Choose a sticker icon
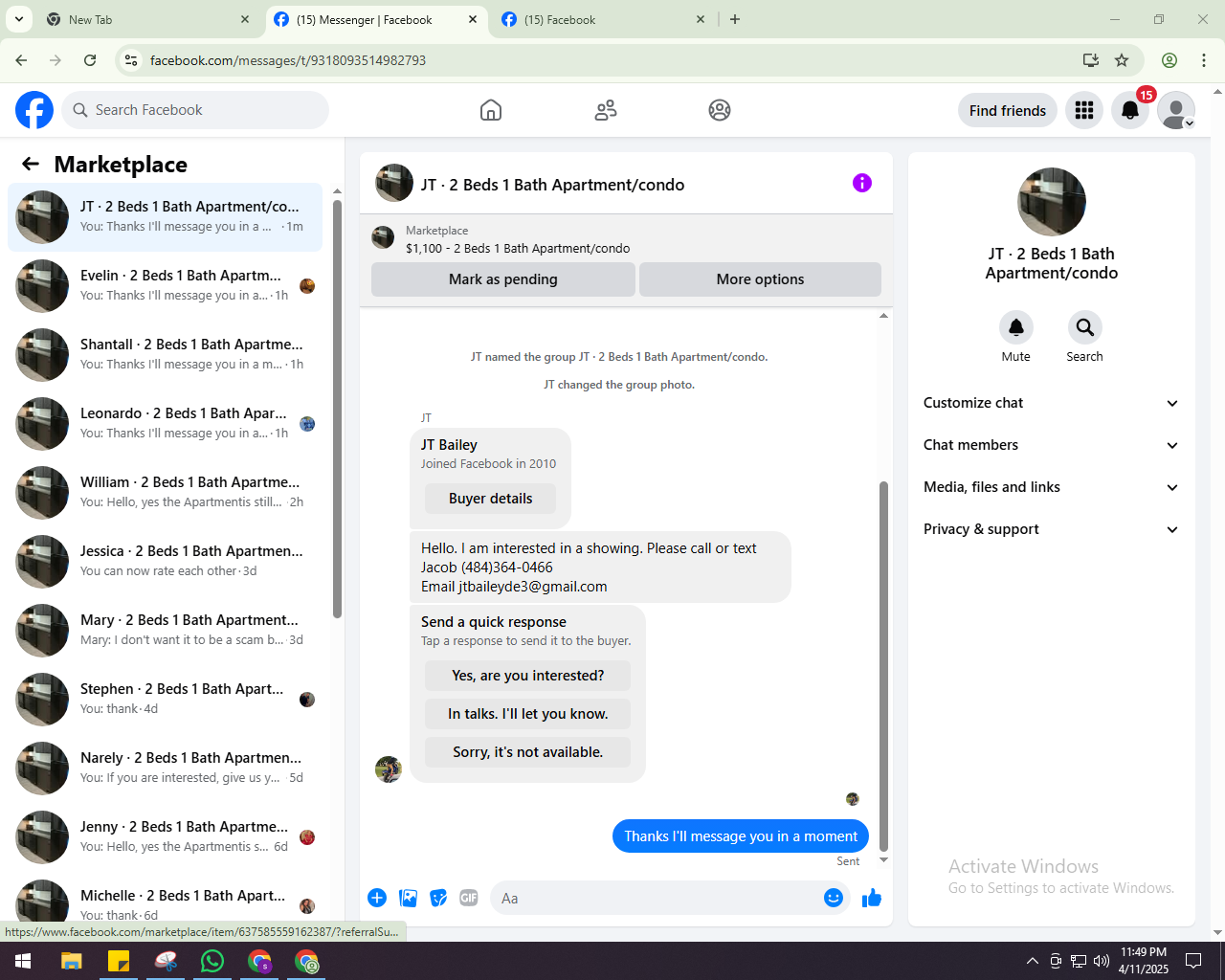1225x980 pixels. 438,898
